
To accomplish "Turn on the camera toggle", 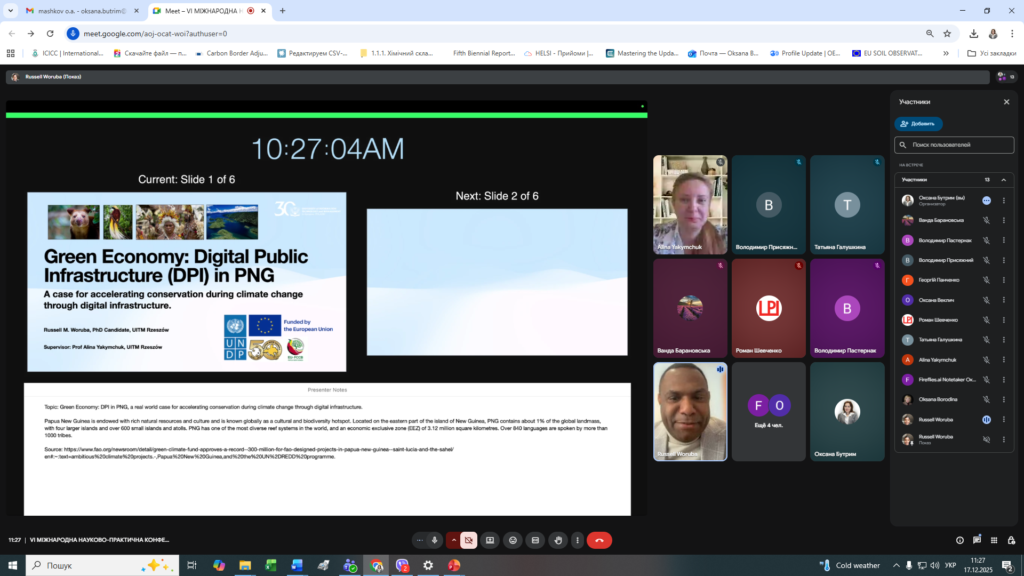I will (x=468, y=540).
